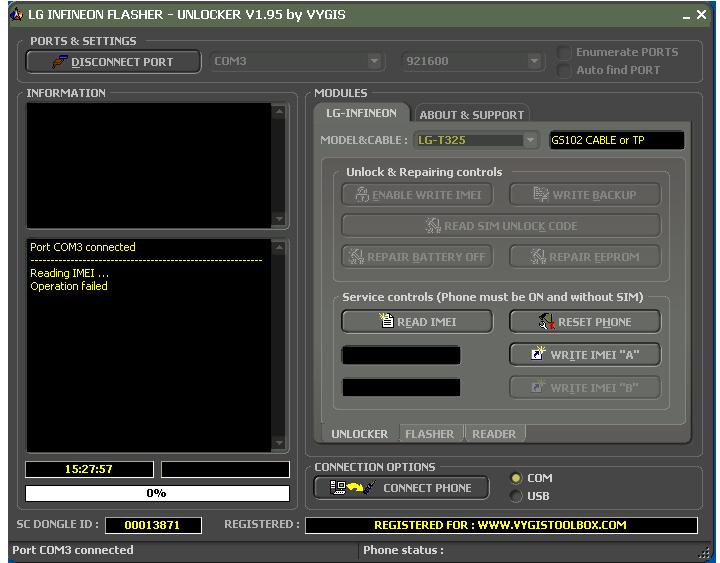Click the upper info panel scroll-down arrow
This screenshot has height=563, width=720.
point(279,219)
